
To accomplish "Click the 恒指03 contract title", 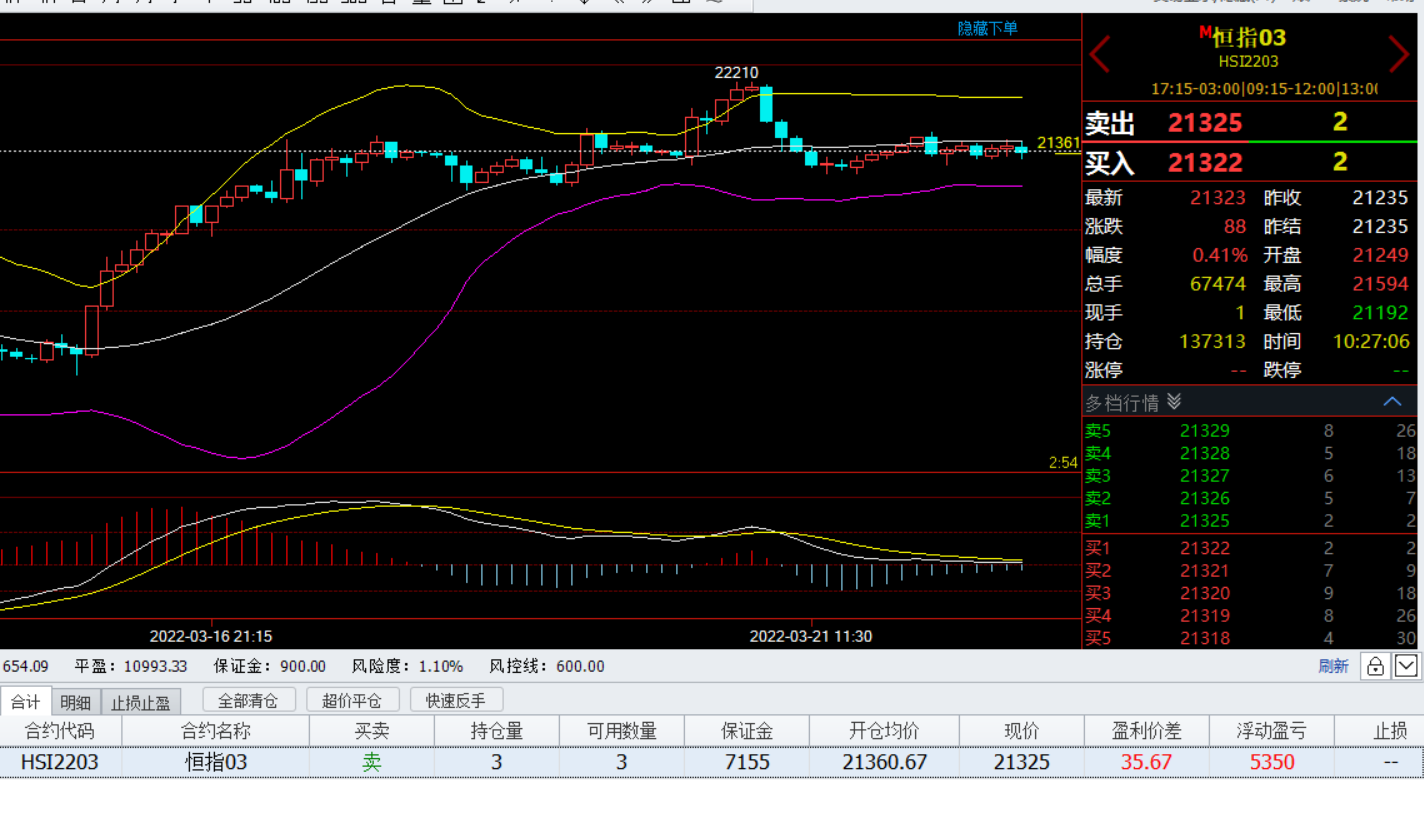I will [1249, 38].
